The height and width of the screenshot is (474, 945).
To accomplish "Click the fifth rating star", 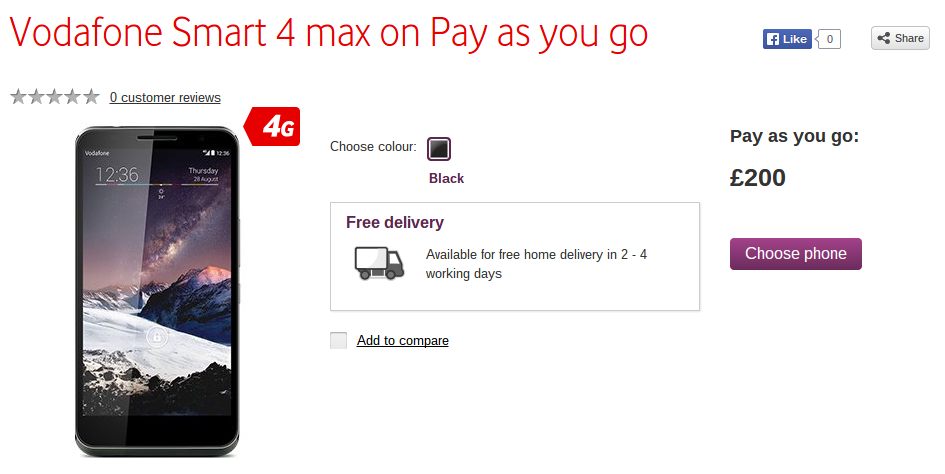I will [91, 96].
